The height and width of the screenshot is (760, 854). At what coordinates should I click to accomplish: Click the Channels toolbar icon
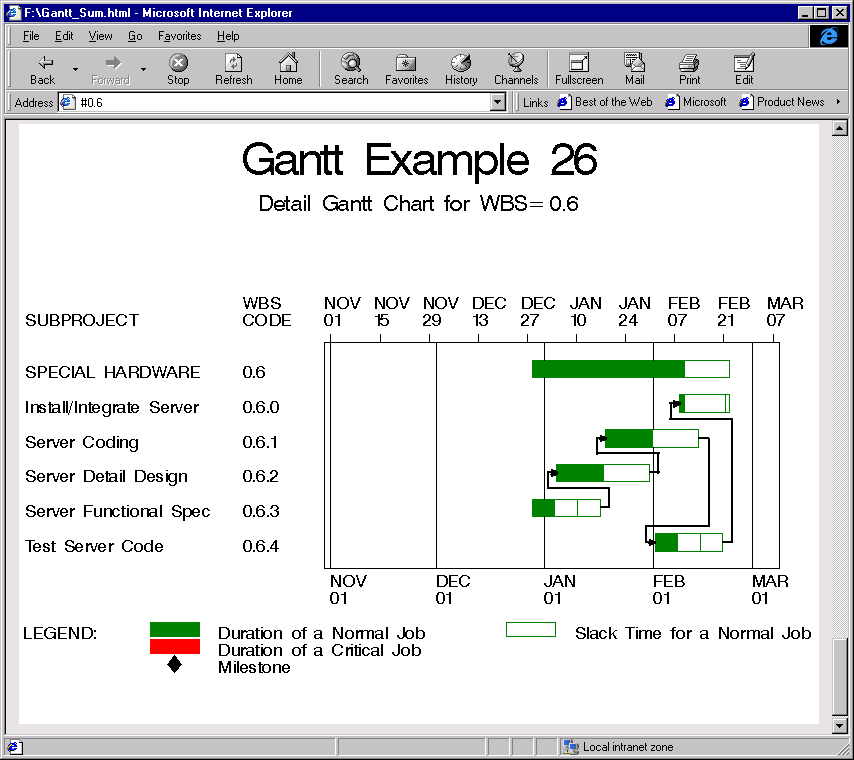tap(516, 69)
